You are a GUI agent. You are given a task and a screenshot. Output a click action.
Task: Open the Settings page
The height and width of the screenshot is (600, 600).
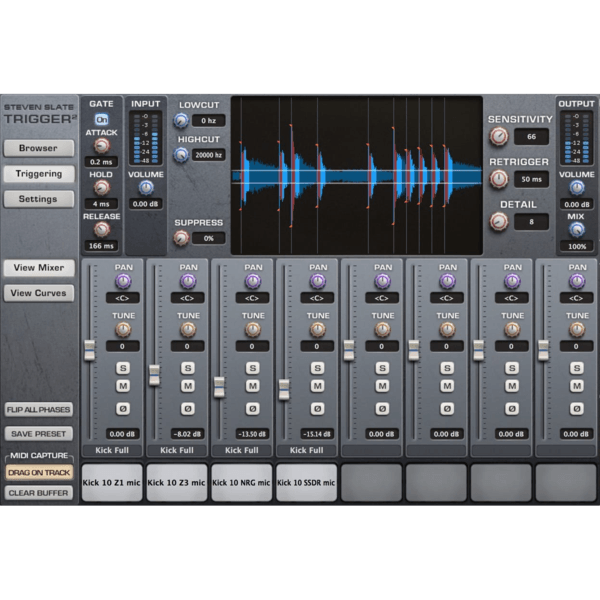pos(37,199)
